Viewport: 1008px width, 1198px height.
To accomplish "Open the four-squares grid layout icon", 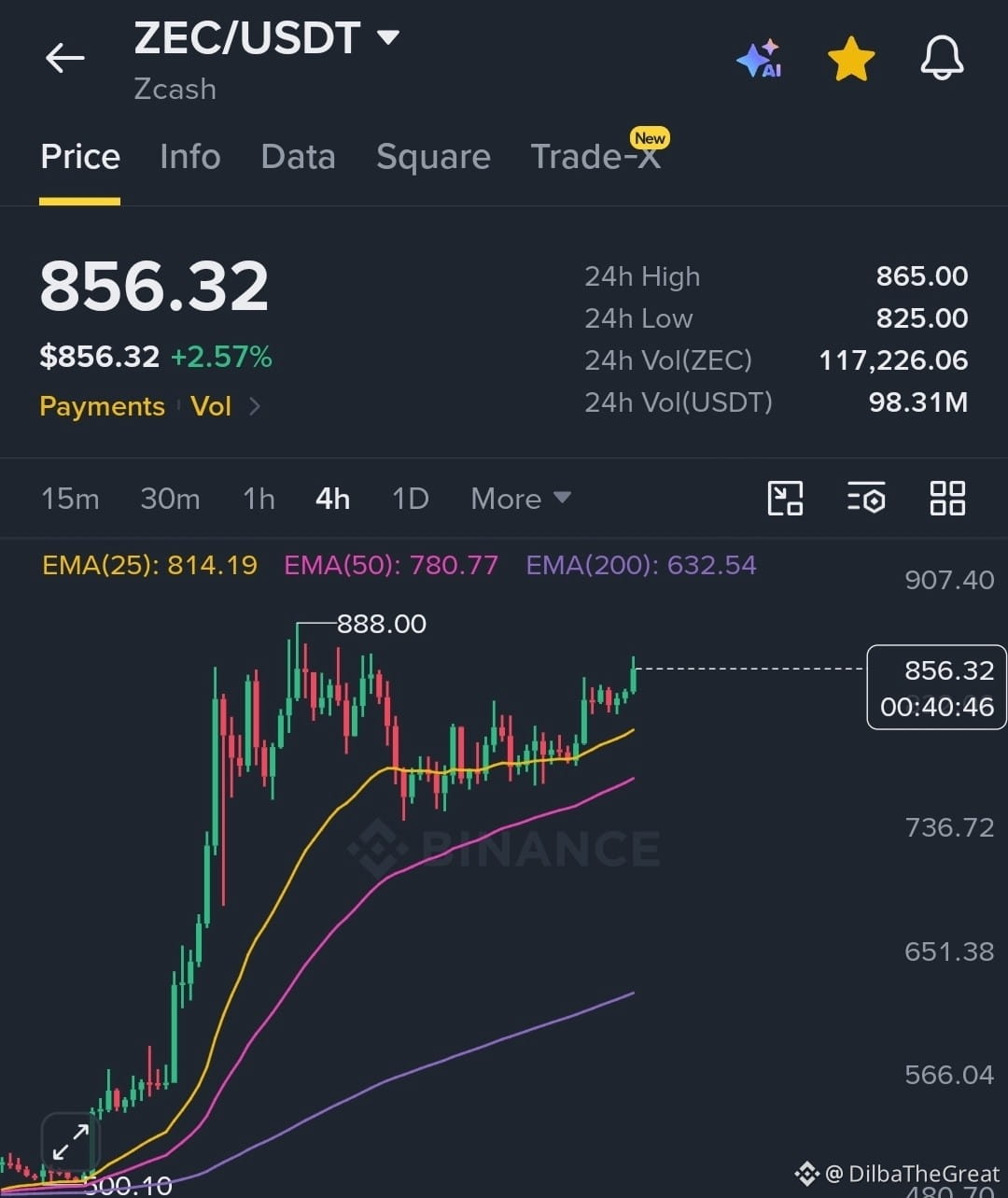I will click(x=947, y=498).
